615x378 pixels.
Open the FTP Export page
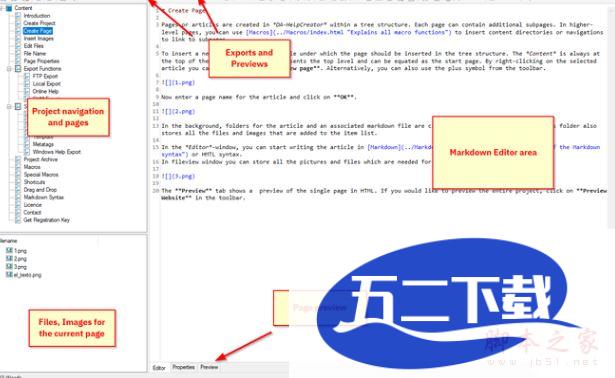coord(45,76)
